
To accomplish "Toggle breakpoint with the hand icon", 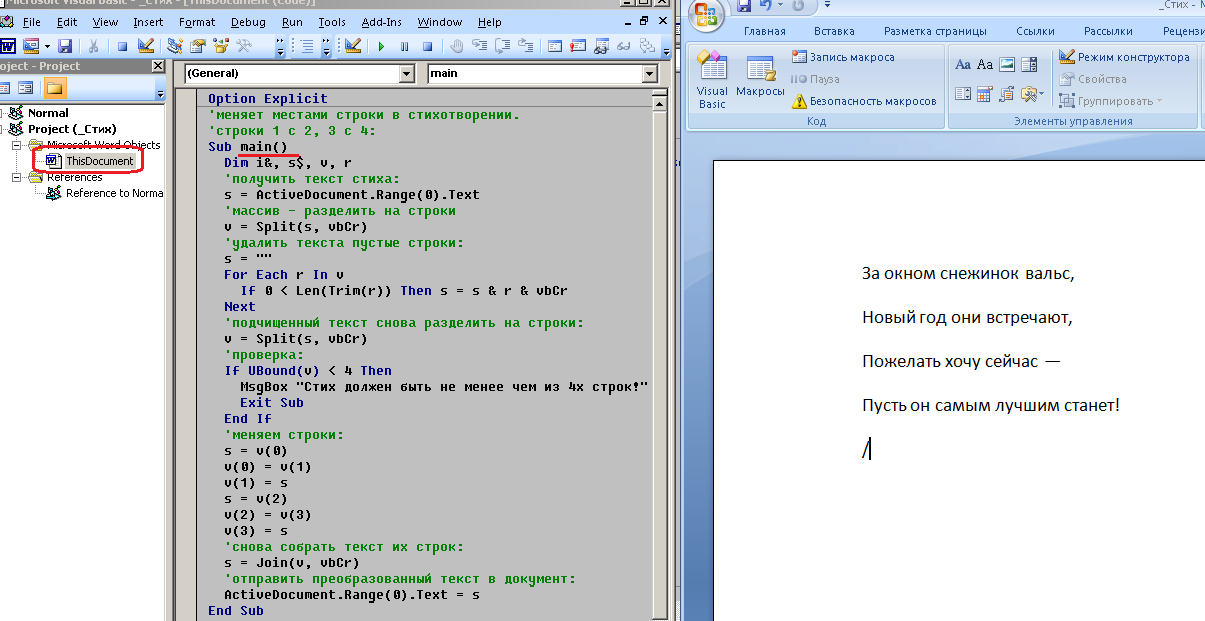I will 456,46.
